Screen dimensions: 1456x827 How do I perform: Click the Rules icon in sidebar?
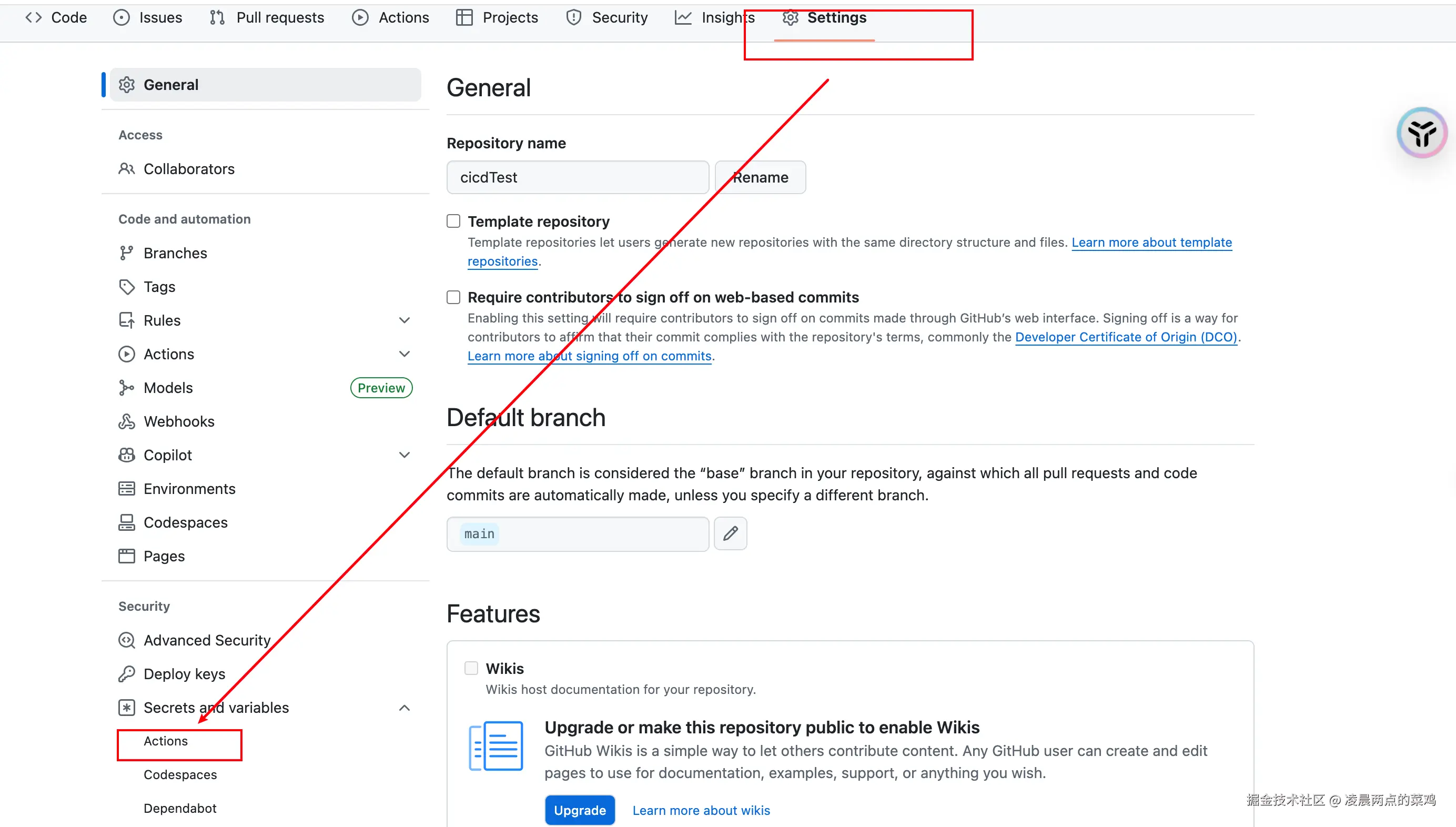coord(126,320)
